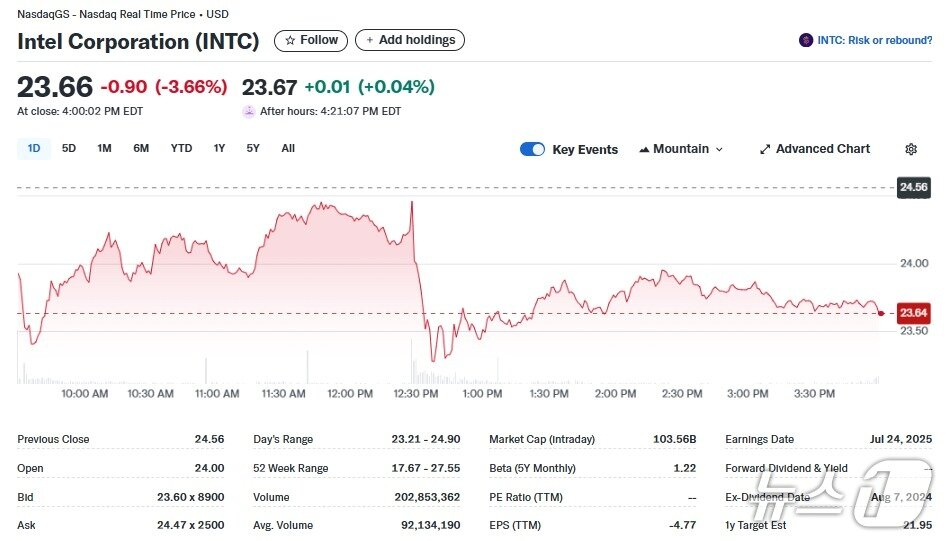Open chart settings gear icon
The width and height of the screenshot is (946, 541).
coord(911,149)
